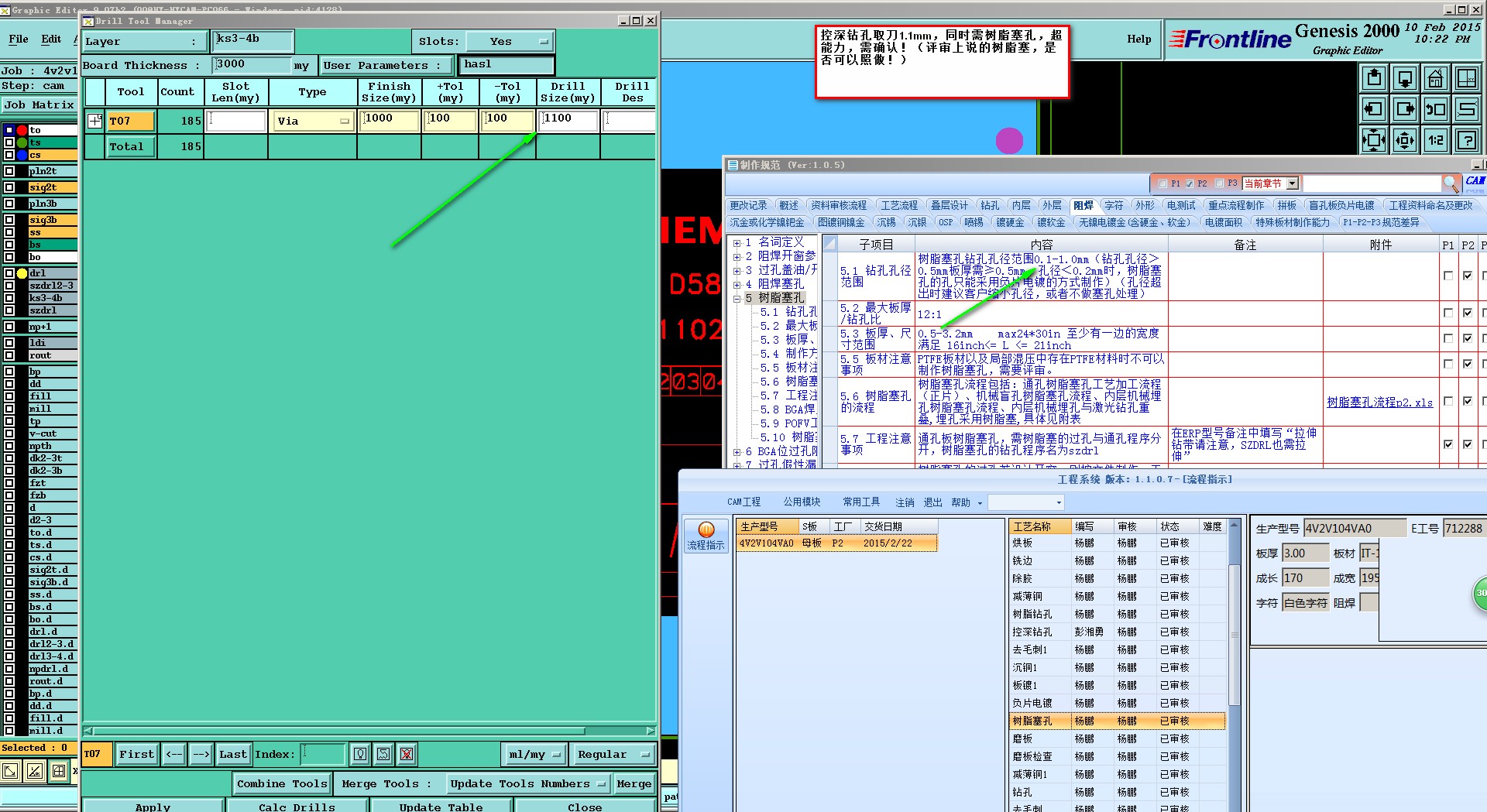The height and width of the screenshot is (812, 1487).
Task: Click the Job Matrix button
Action: click(39, 104)
